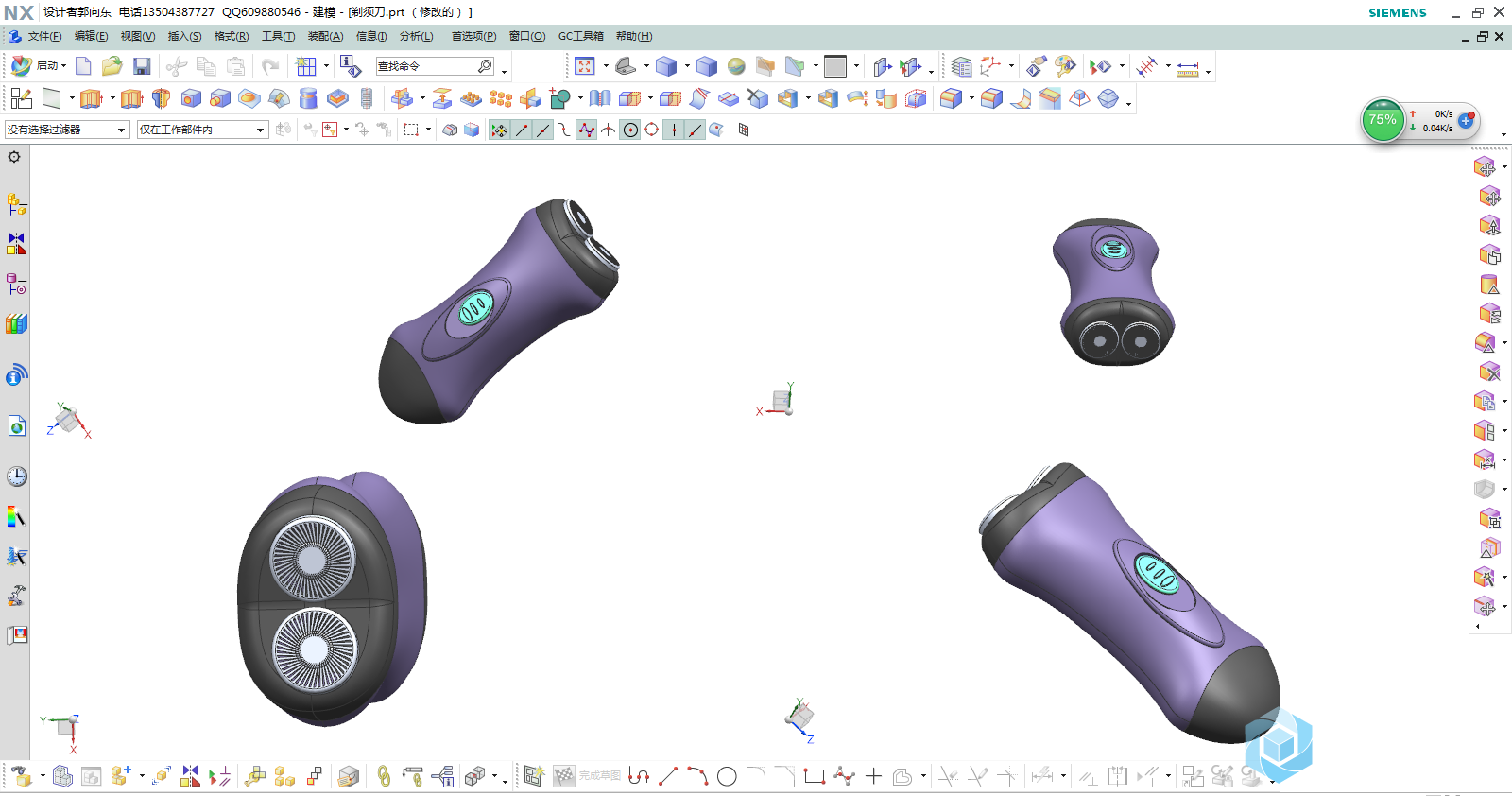The width and height of the screenshot is (1512, 796).
Task: Create a new file with the blank page icon
Action: click(x=83, y=66)
